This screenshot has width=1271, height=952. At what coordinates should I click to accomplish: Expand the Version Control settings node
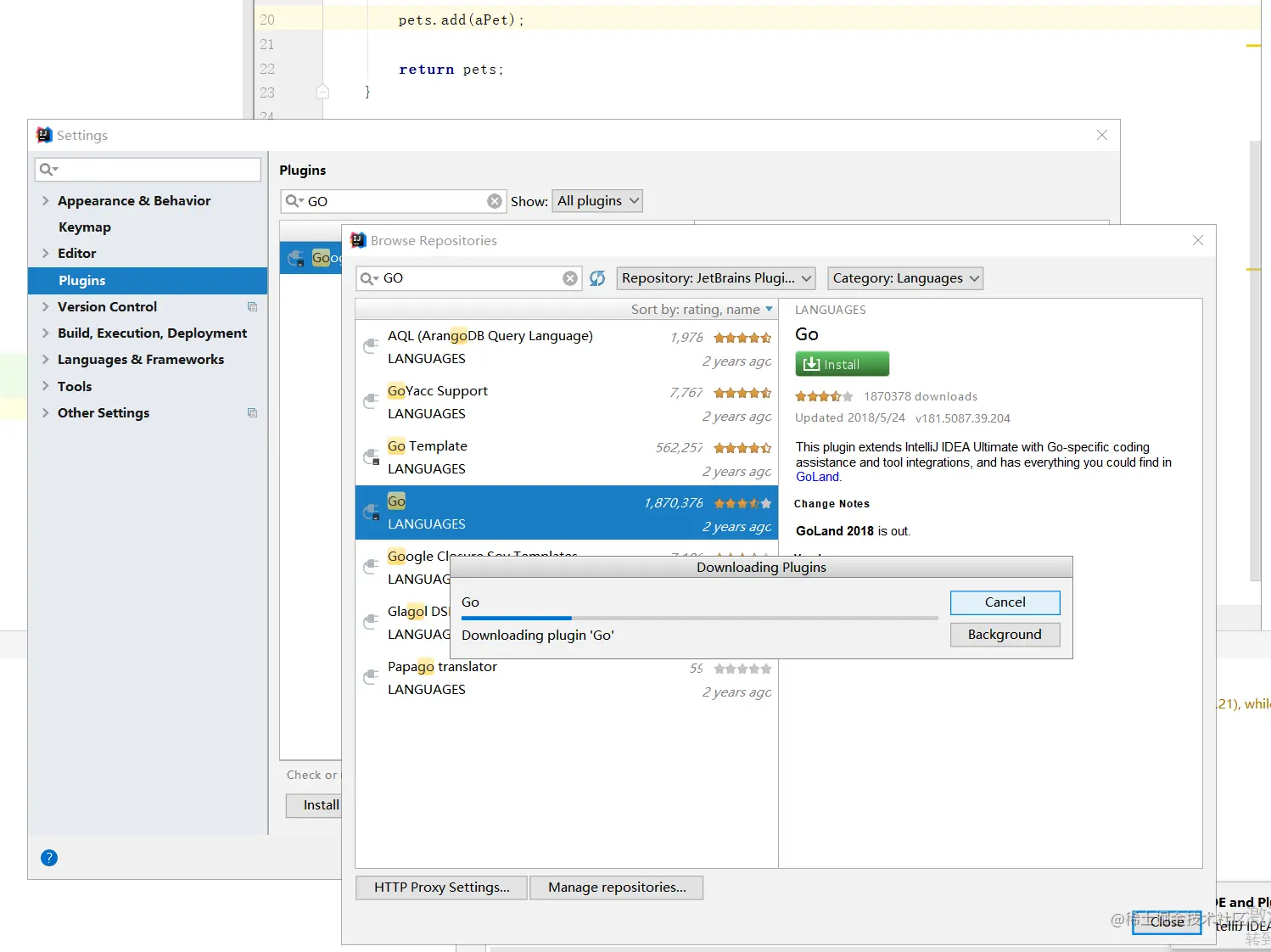coord(45,307)
